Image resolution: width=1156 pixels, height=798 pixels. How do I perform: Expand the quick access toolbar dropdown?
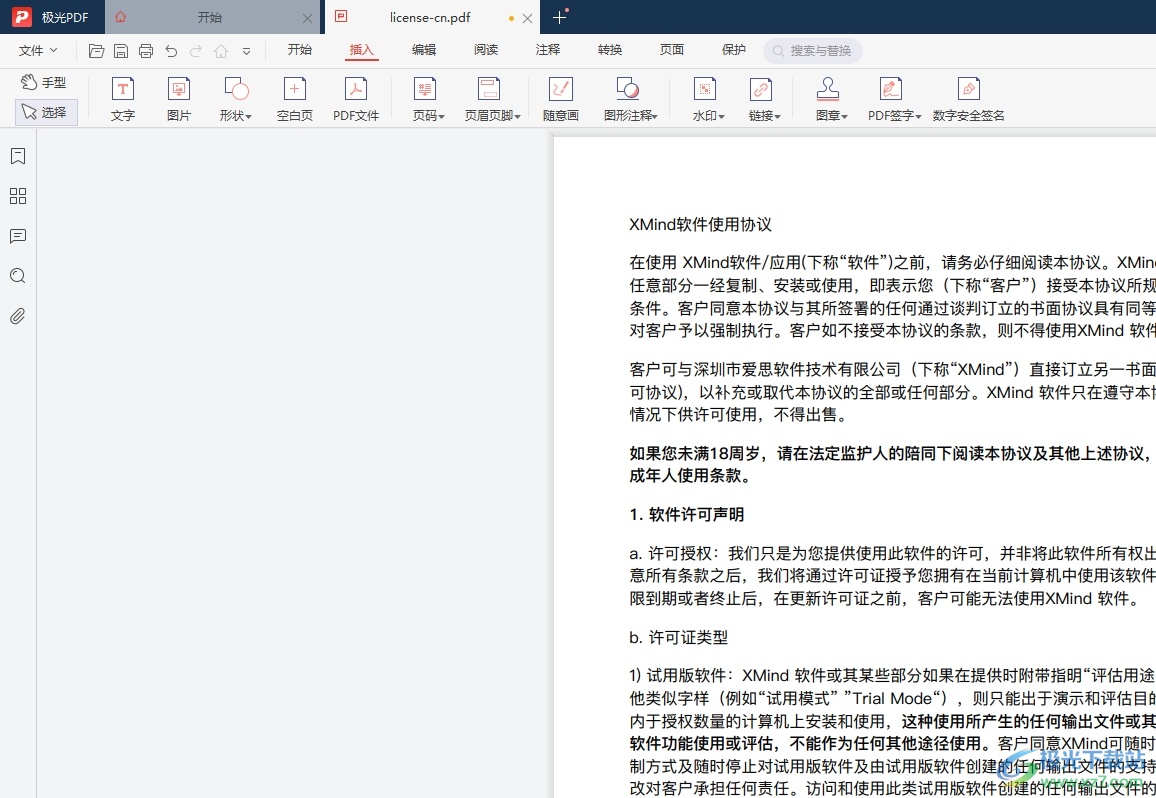pyautogui.click(x=246, y=51)
